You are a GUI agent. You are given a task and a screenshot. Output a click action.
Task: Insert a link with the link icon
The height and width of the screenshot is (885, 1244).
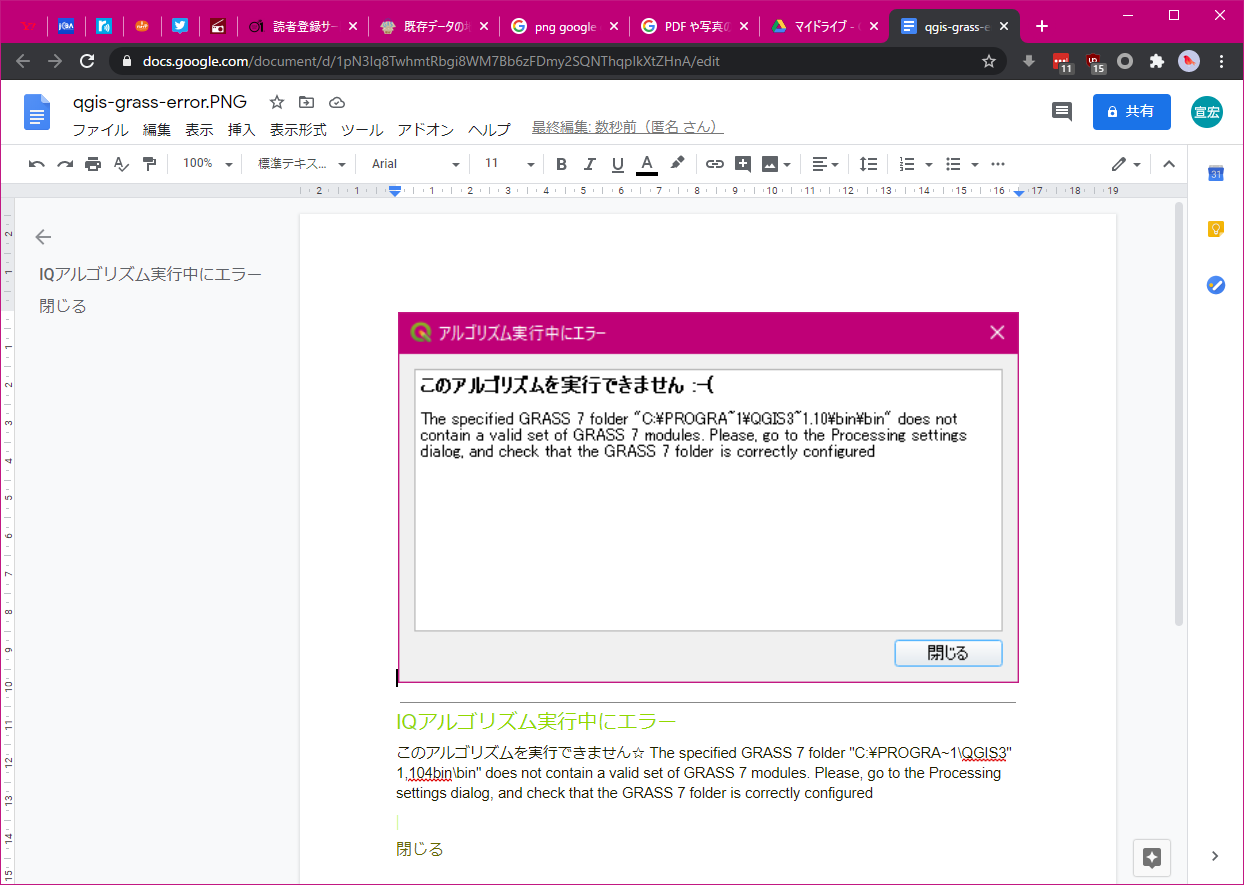coord(714,164)
